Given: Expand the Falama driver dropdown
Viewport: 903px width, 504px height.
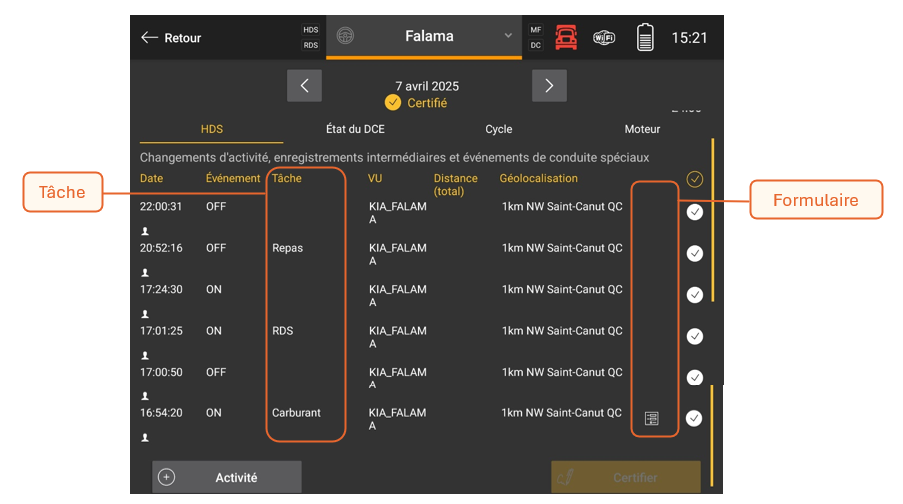Looking at the screenshot, I should click(508, 36).
